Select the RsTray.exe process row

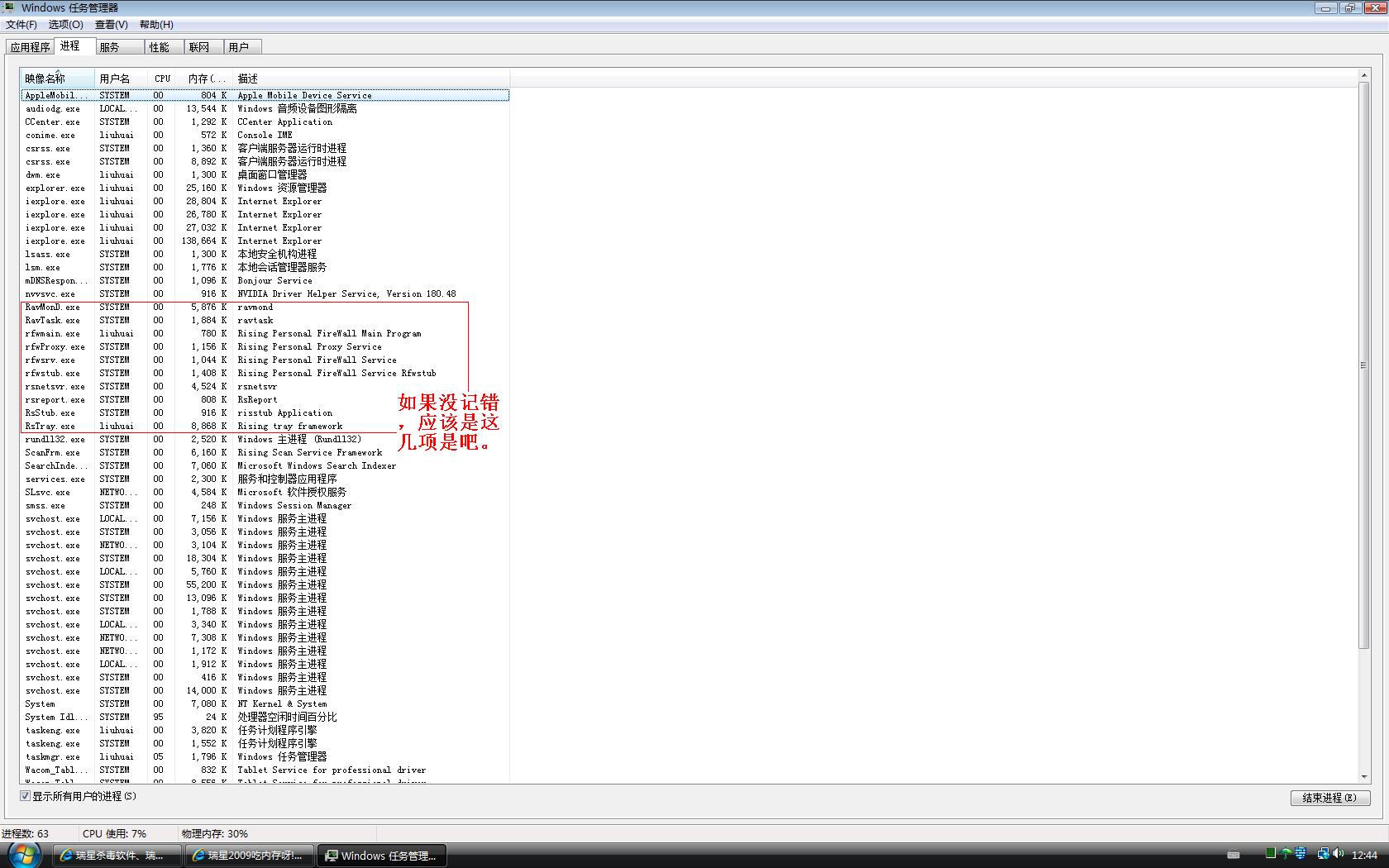[265, 426]
